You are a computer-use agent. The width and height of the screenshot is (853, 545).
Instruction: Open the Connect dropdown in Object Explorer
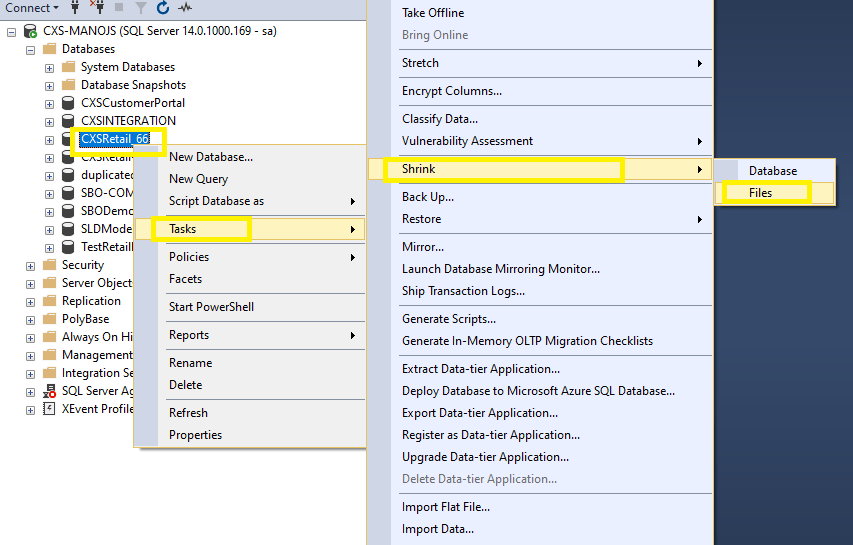click(x=32, y=8)
